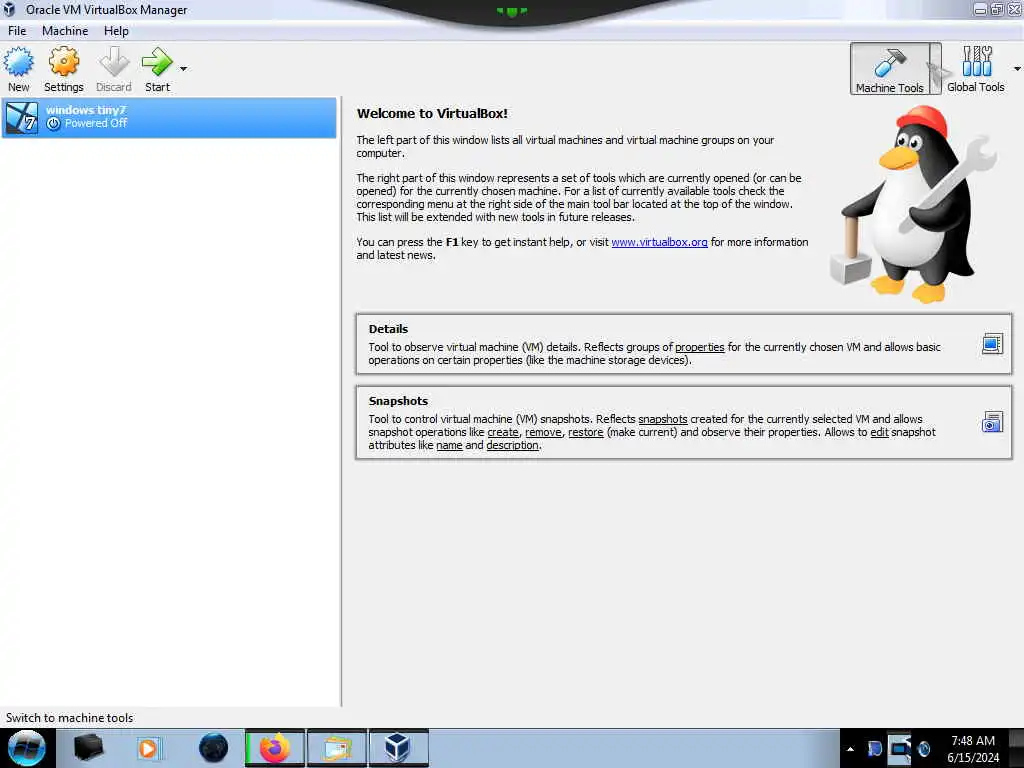The image size is (1024, 768).
Task: Open the clock showing 7:48 AM
Action: [x=973, y=749]
